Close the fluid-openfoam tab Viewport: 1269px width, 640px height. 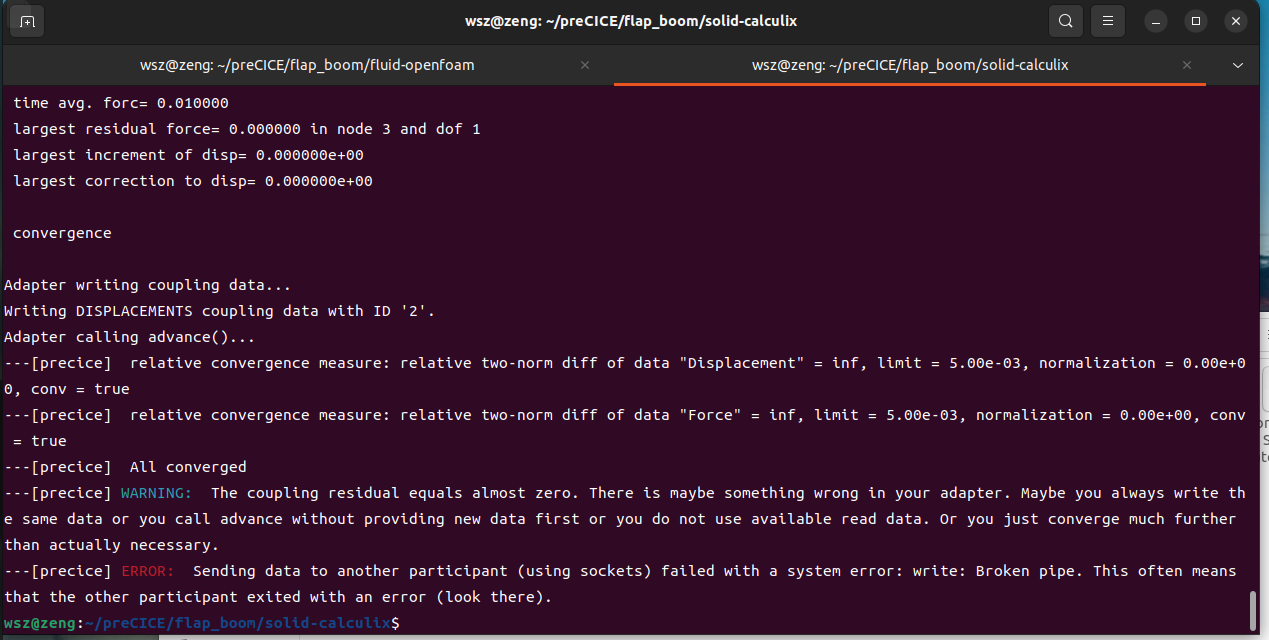585,65
